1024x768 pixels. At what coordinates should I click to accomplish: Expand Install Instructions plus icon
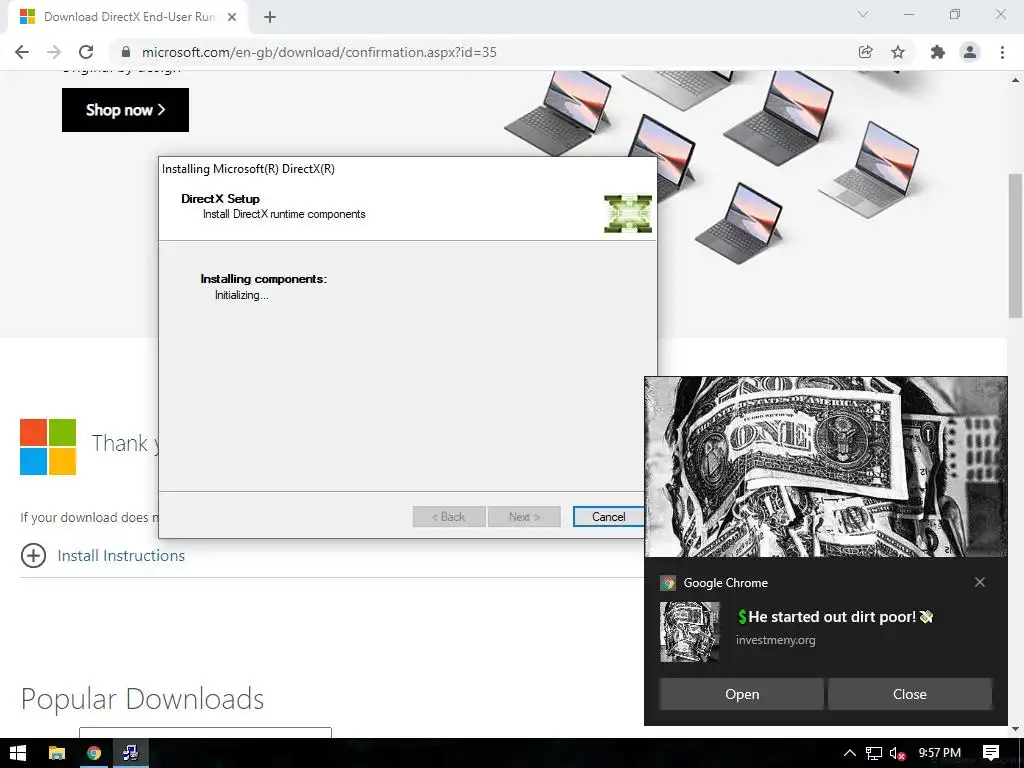[x=33, y=556]
